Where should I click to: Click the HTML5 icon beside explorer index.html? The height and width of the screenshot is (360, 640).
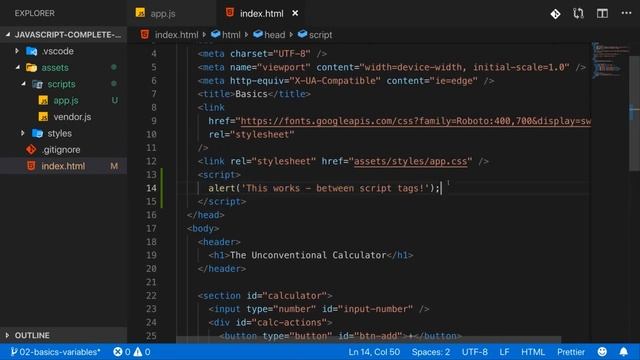pos(31,166)
